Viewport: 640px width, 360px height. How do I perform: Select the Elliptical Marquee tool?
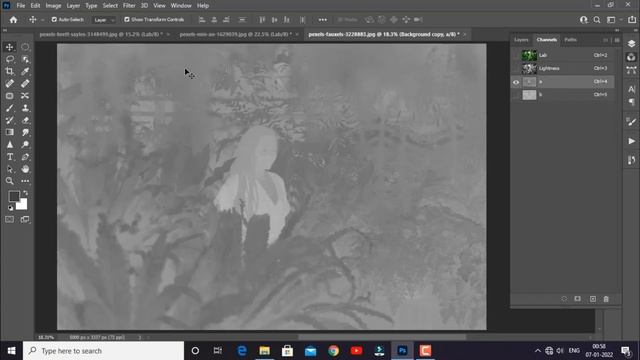25,47
